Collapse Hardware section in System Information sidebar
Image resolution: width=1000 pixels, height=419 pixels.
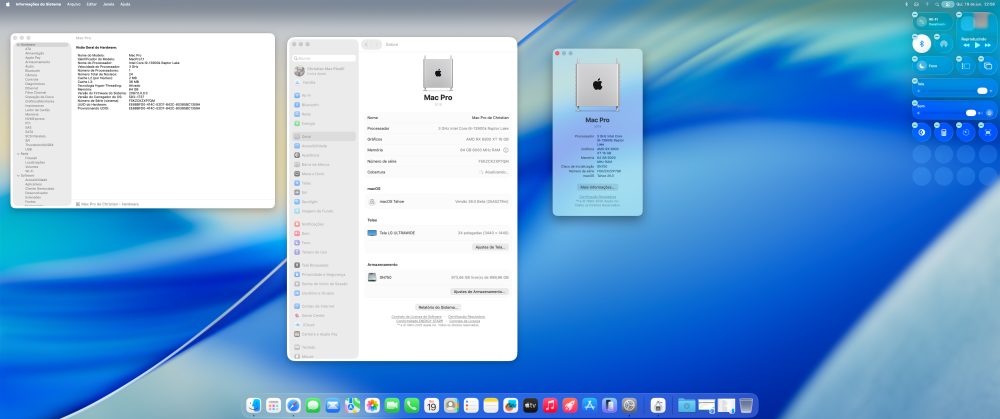[18, 45]
